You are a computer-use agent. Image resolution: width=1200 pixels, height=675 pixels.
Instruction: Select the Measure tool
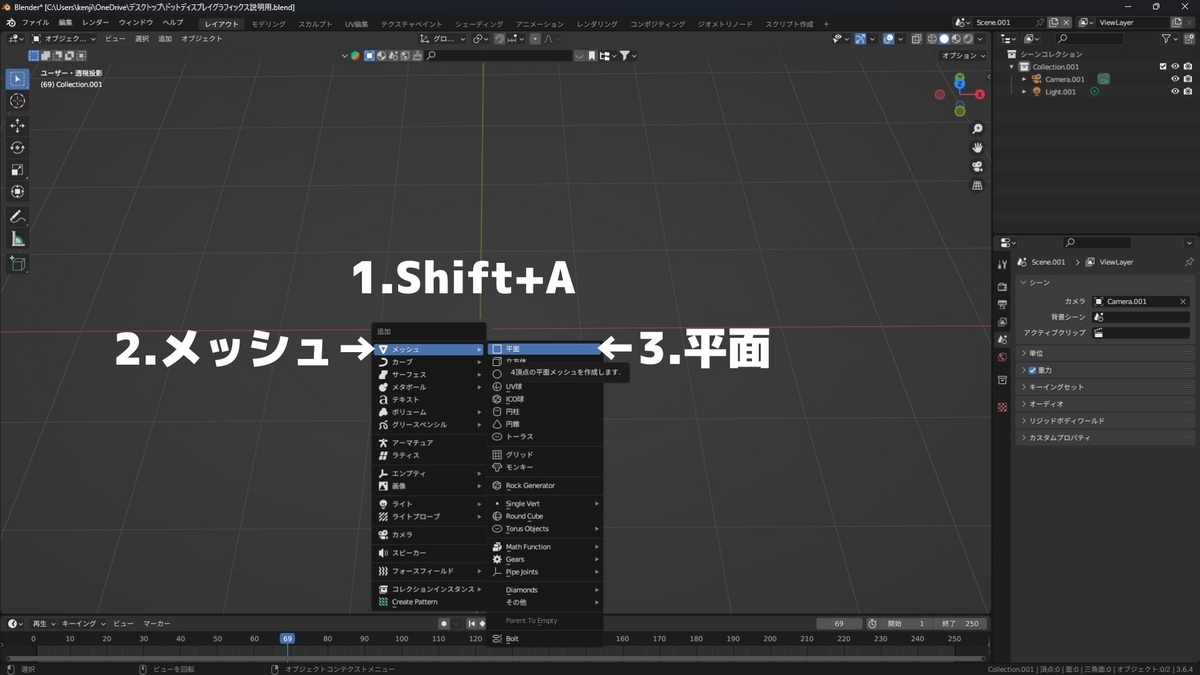pyautogui.click(x=18, y=238)
